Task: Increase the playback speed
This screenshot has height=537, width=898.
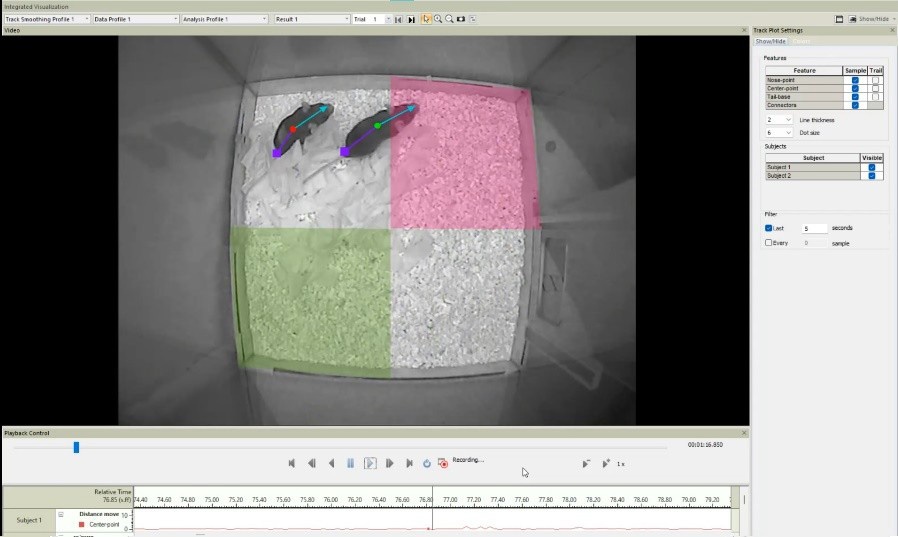Action: pos(606,463)
